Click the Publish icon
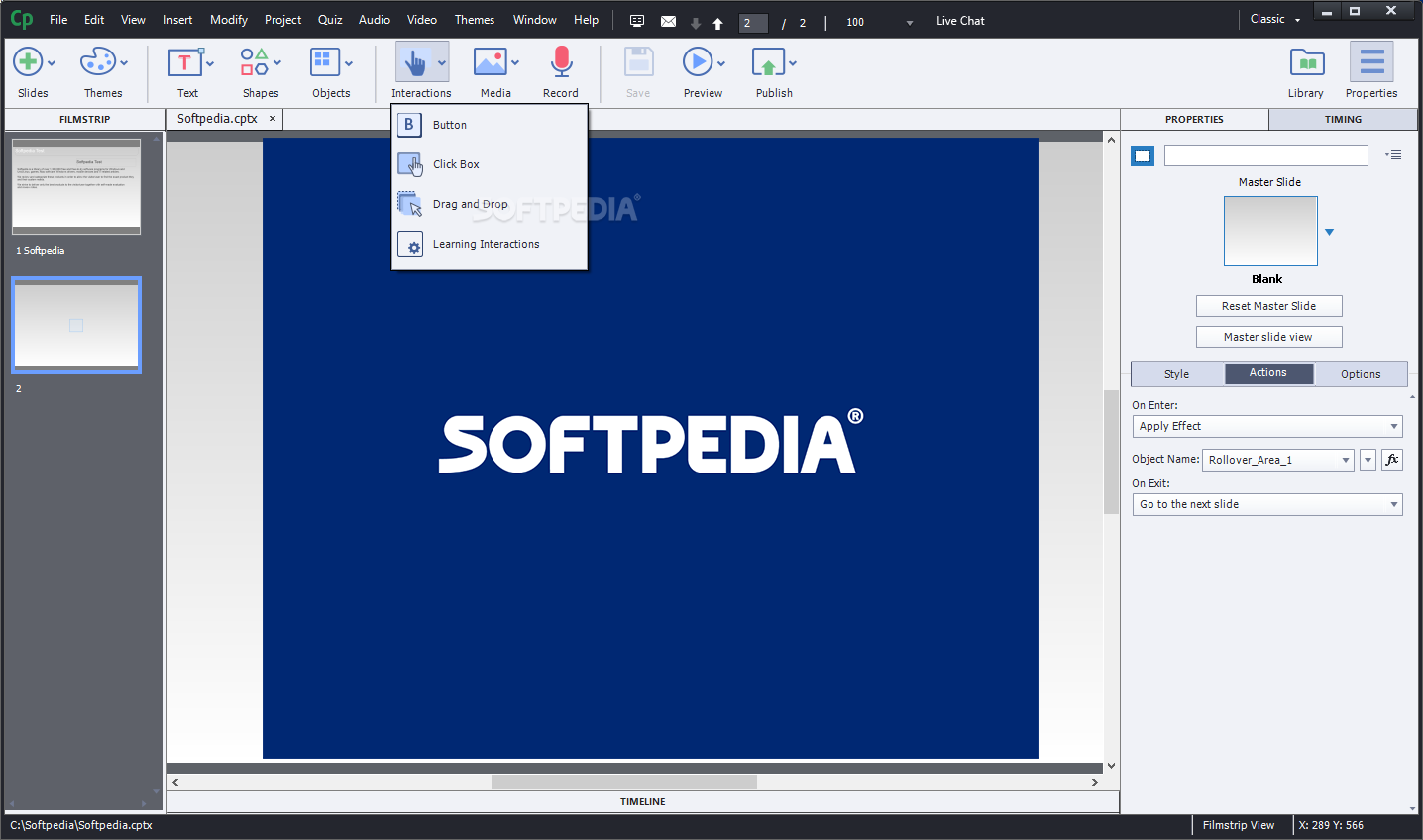This screenshot has height=840, width=1423. tap(768, 62)
